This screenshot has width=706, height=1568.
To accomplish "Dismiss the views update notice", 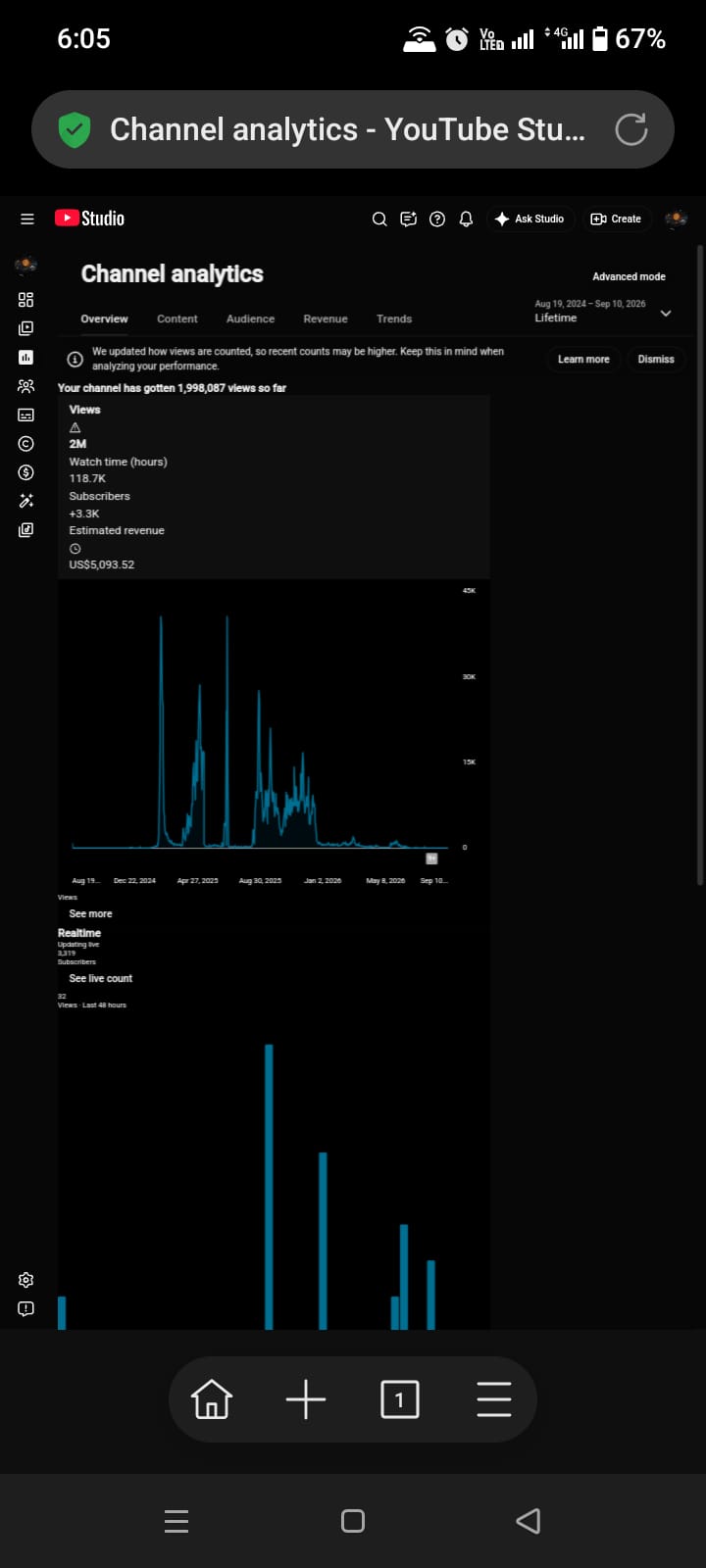I will (x=656, y=359).
